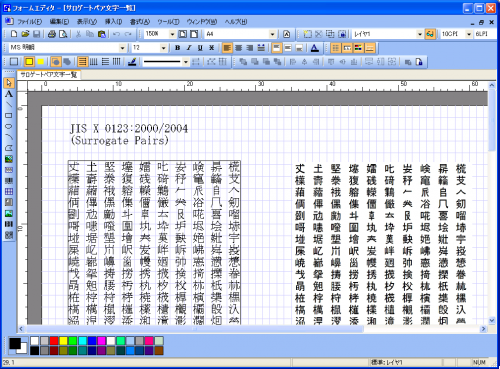
Task: Click the Print icon in toolbar
Action: 51,34
